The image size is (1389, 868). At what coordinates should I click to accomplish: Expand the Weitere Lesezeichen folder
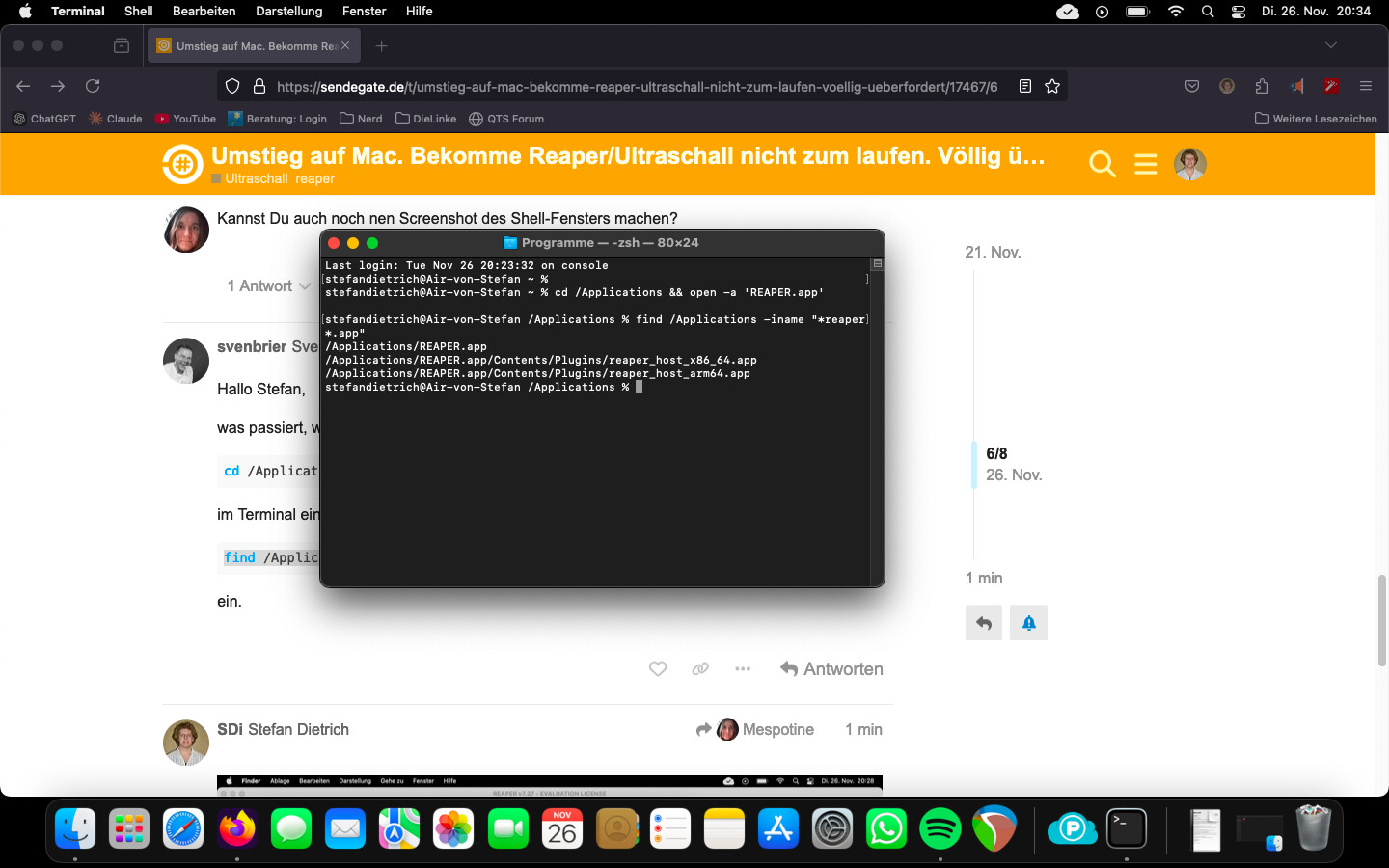[1316, 119]
